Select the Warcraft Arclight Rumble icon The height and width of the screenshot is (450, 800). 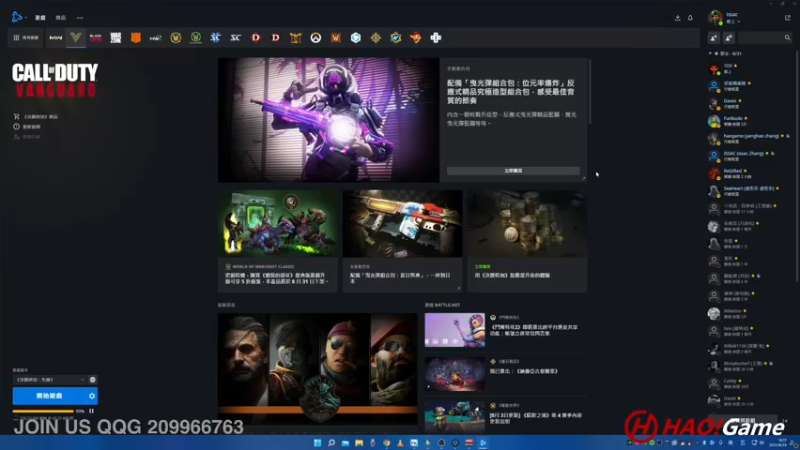(x=395, y=38)
